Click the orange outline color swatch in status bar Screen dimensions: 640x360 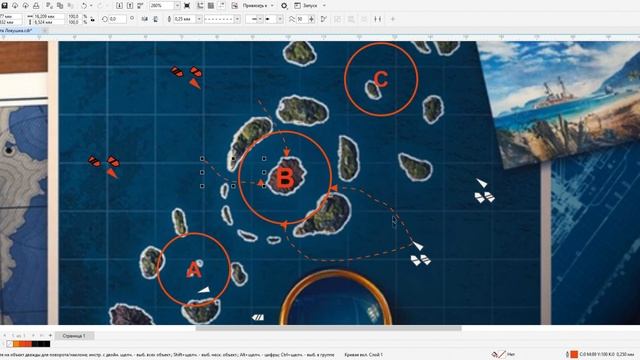click(574, 354)
